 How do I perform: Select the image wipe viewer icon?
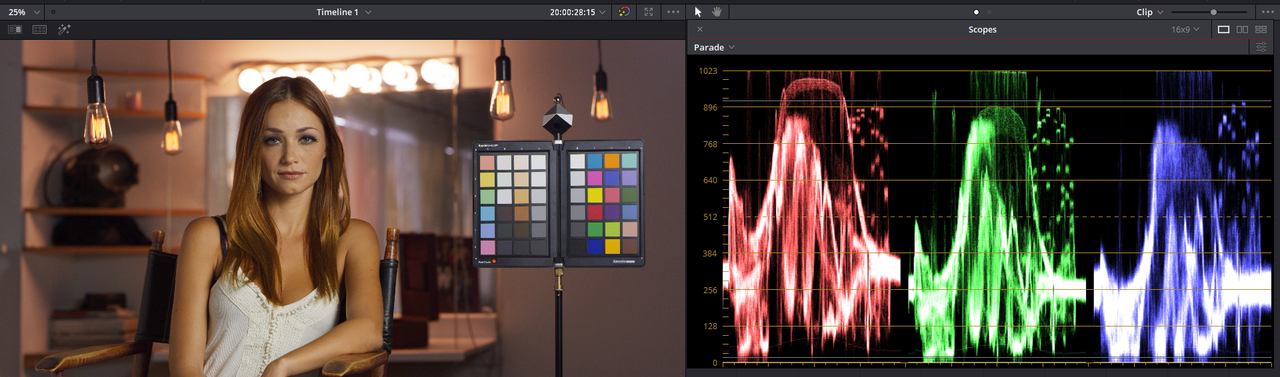click(15, 30)
